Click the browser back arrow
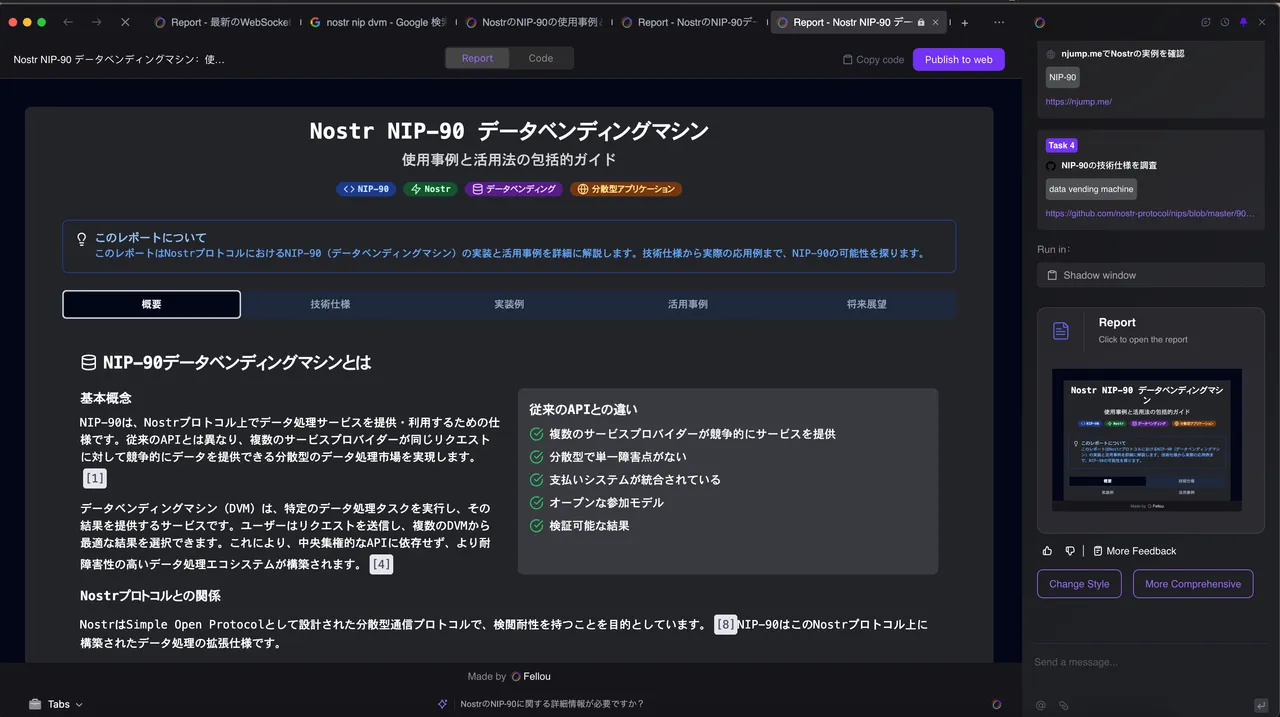Viewport: 1280px width, 717px height. coord(68,22)
